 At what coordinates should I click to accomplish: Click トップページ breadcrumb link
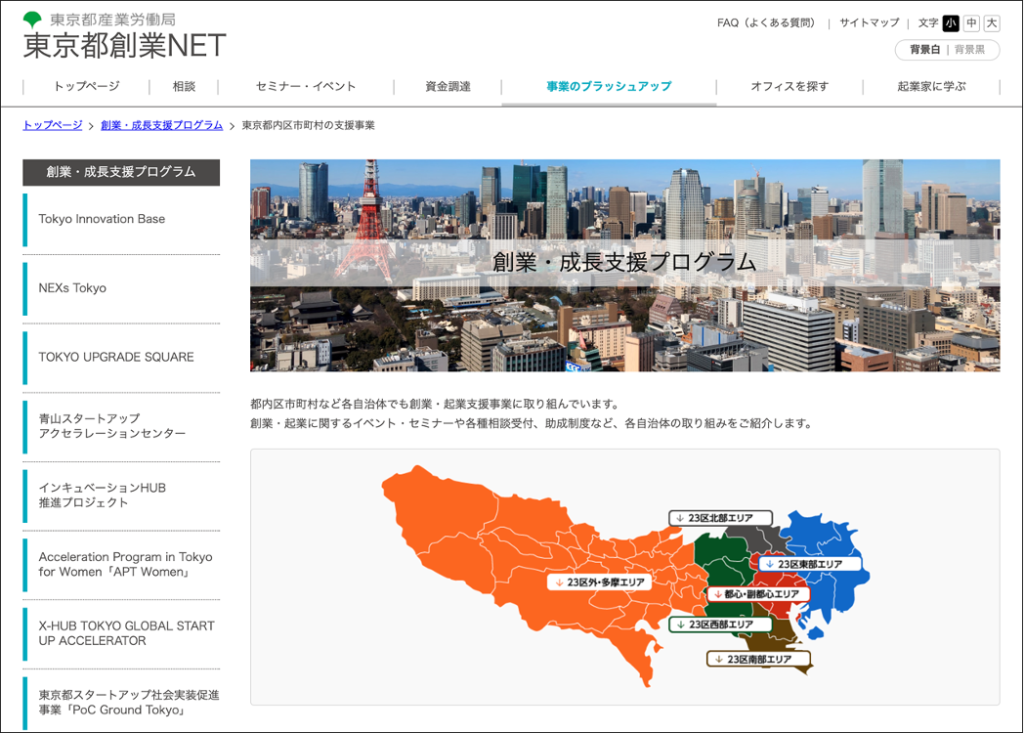coord(52,125)
